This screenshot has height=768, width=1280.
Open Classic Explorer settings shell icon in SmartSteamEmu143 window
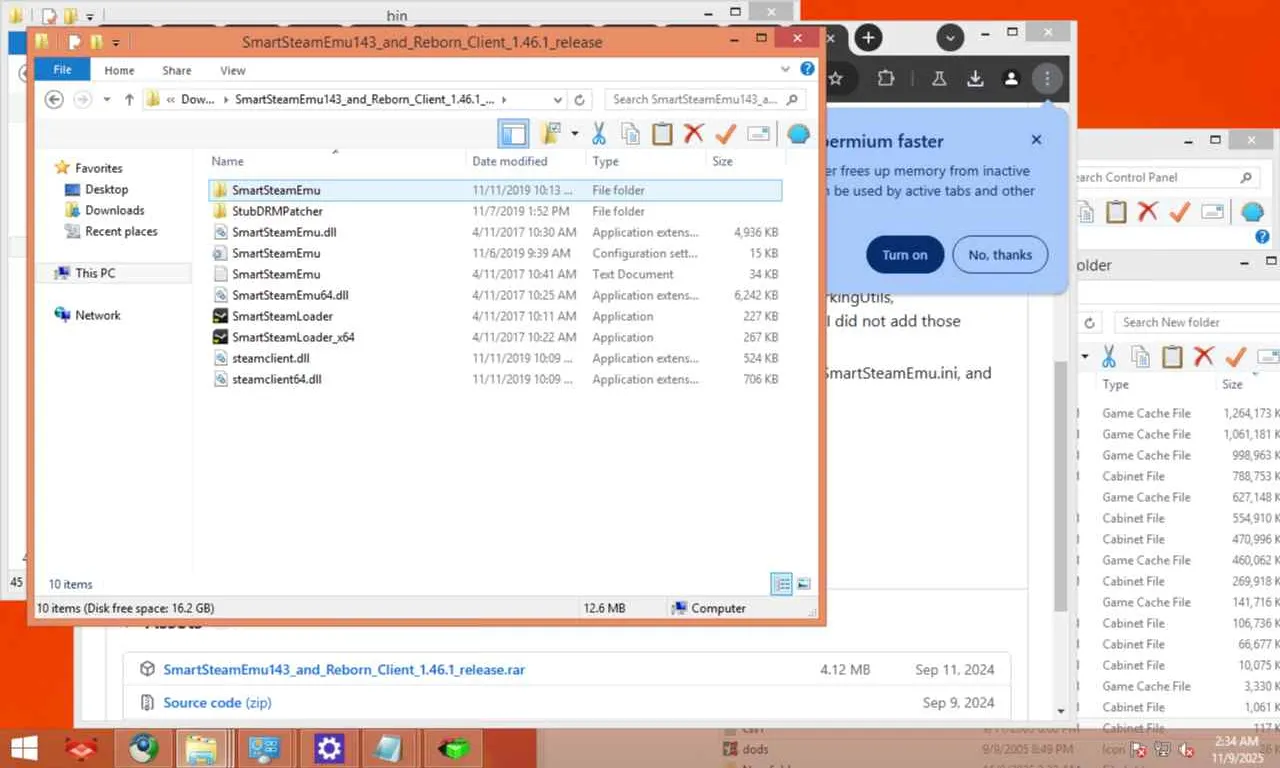798,134
